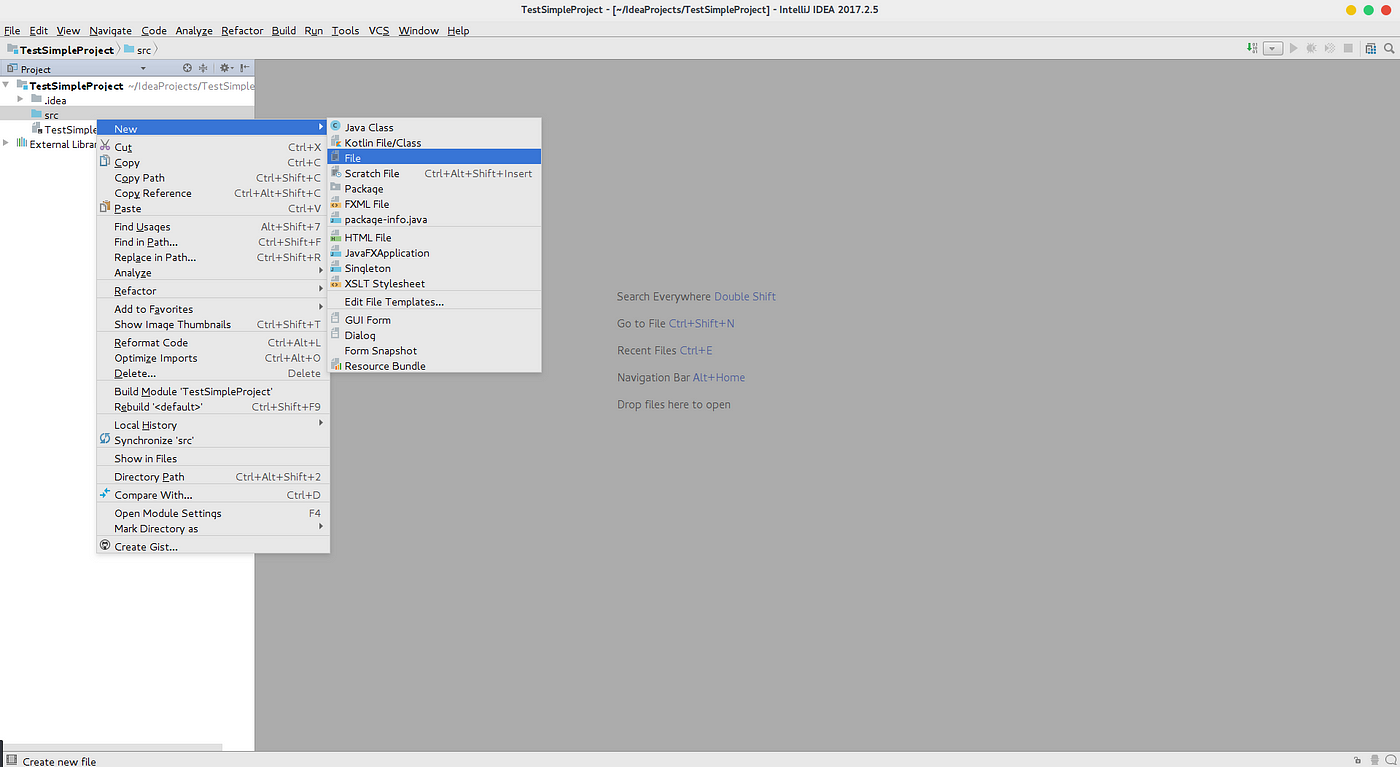
Task: Click the GitHub icon beside Create Gist
Action: click(104, 546)
